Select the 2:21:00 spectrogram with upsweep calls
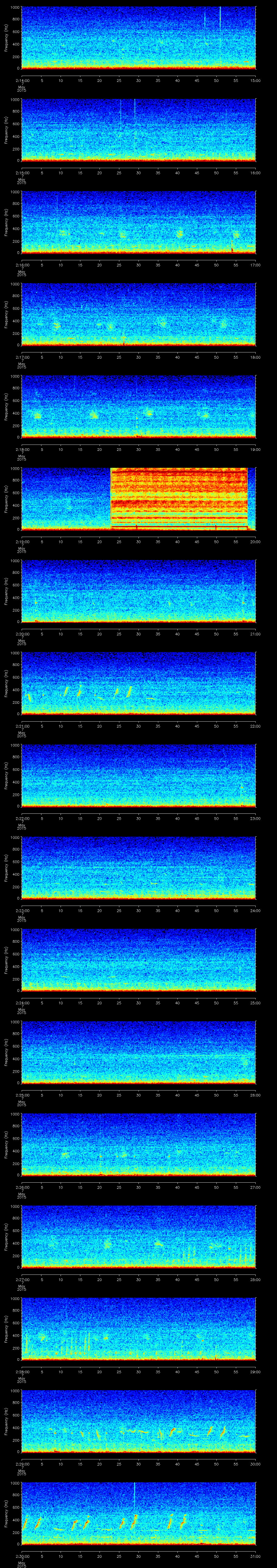This screenshot has width=277, height=1568. coord(138,683)
